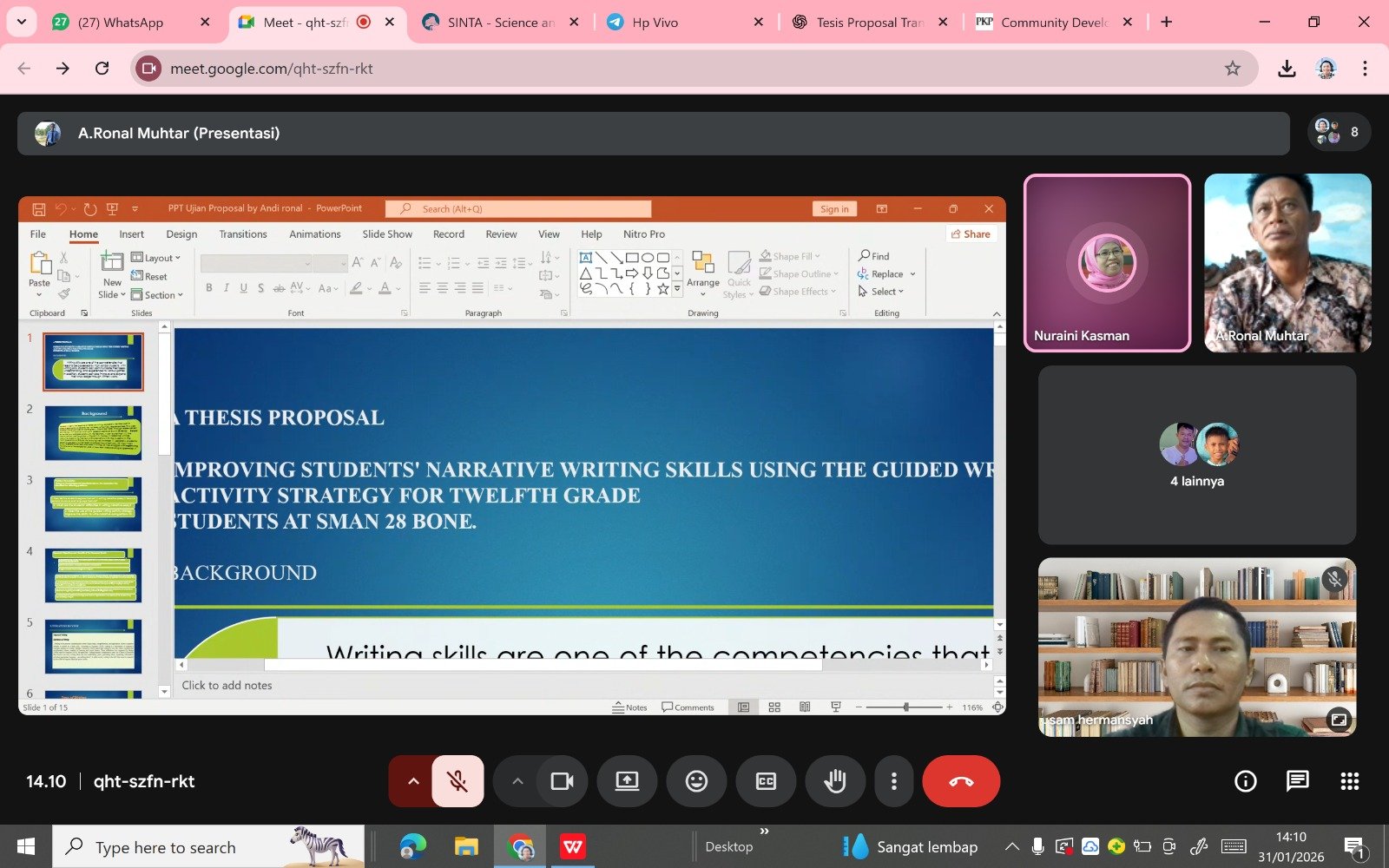Open the share screen (Present now) control
1389x868 pixels.
(x=627, y=781)
